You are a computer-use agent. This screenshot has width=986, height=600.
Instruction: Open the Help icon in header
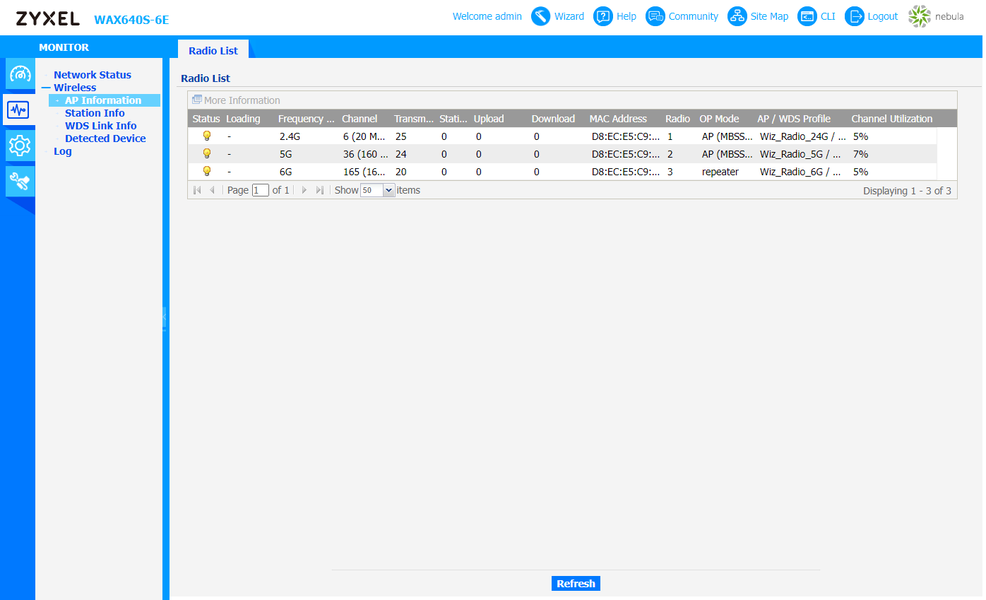[x=602, y=16]
